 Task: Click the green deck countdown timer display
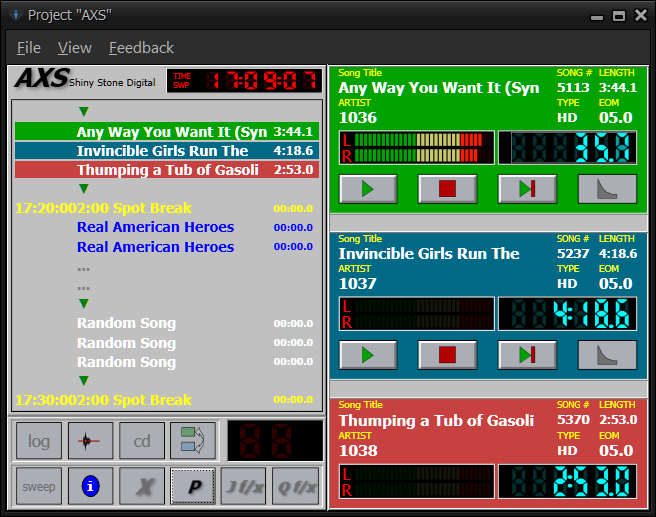[568, 148]
